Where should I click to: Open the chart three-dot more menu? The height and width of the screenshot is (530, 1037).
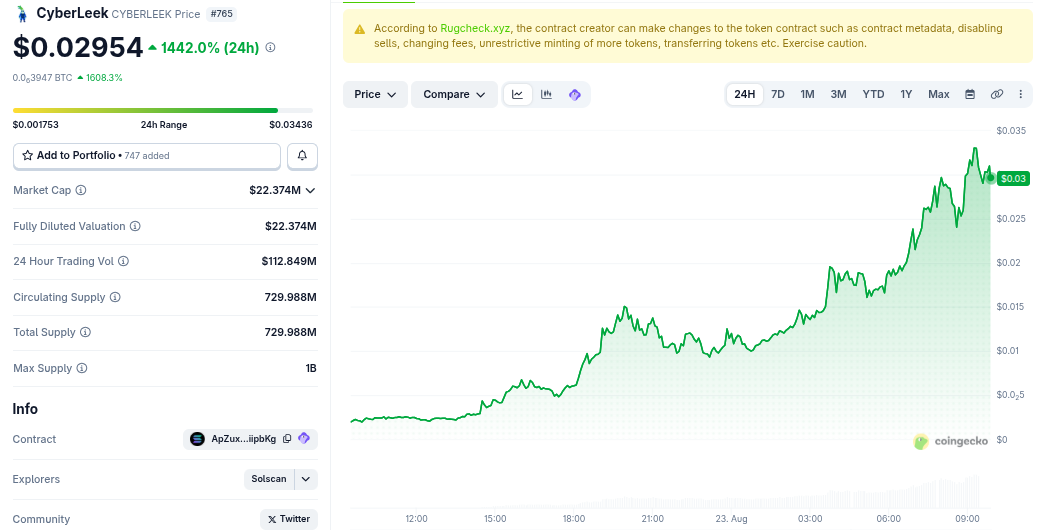coord(1020,95)
